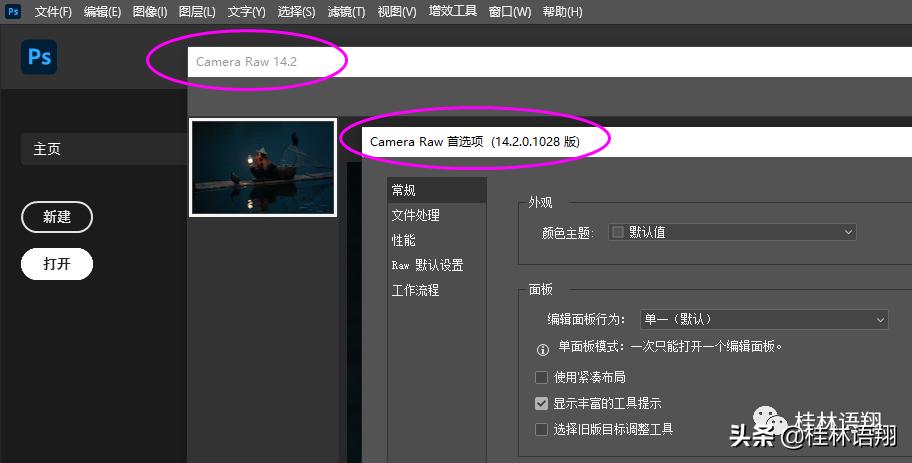The width and height of the screenshot is (912, 463).
Task: Open the 颜色主题 dropdown
Action: click(x=732, y=232)
